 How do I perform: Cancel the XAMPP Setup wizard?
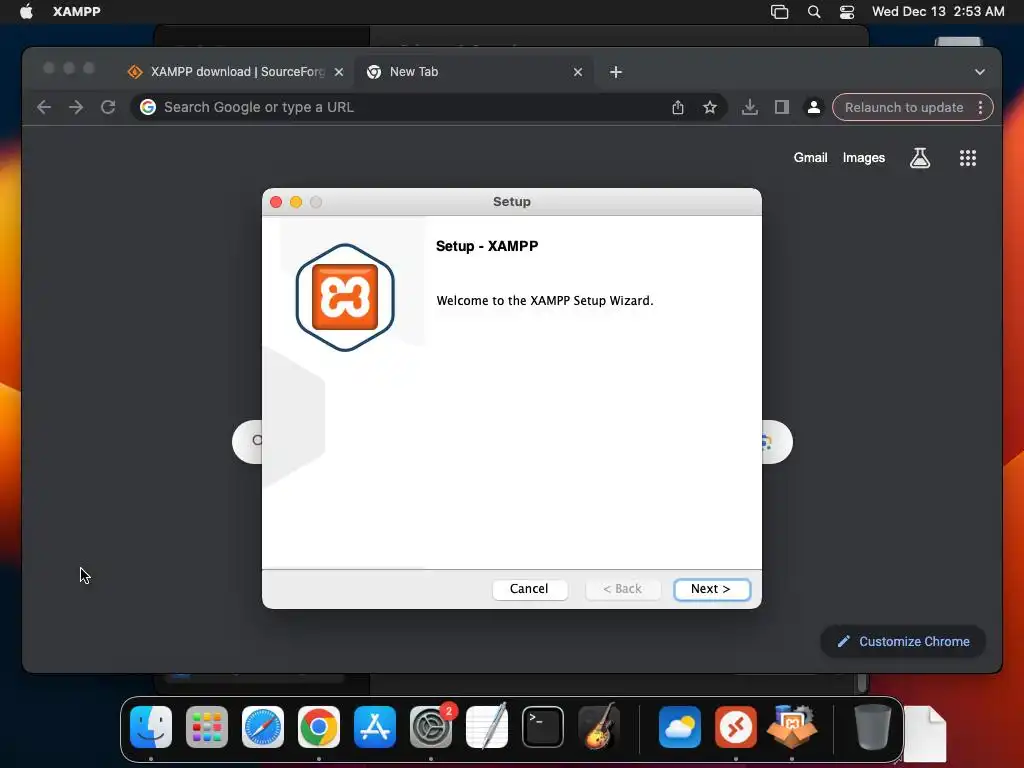tap(530, 589)
